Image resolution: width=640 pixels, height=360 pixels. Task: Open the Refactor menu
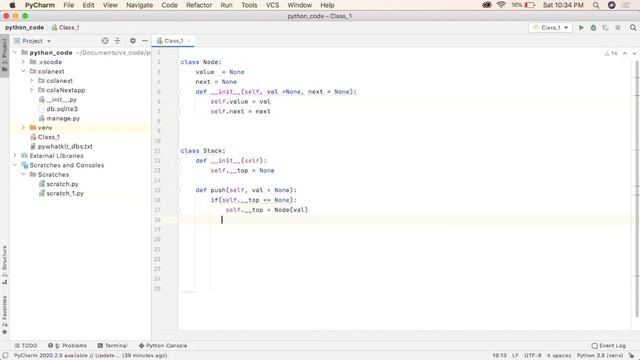[199, 5]
